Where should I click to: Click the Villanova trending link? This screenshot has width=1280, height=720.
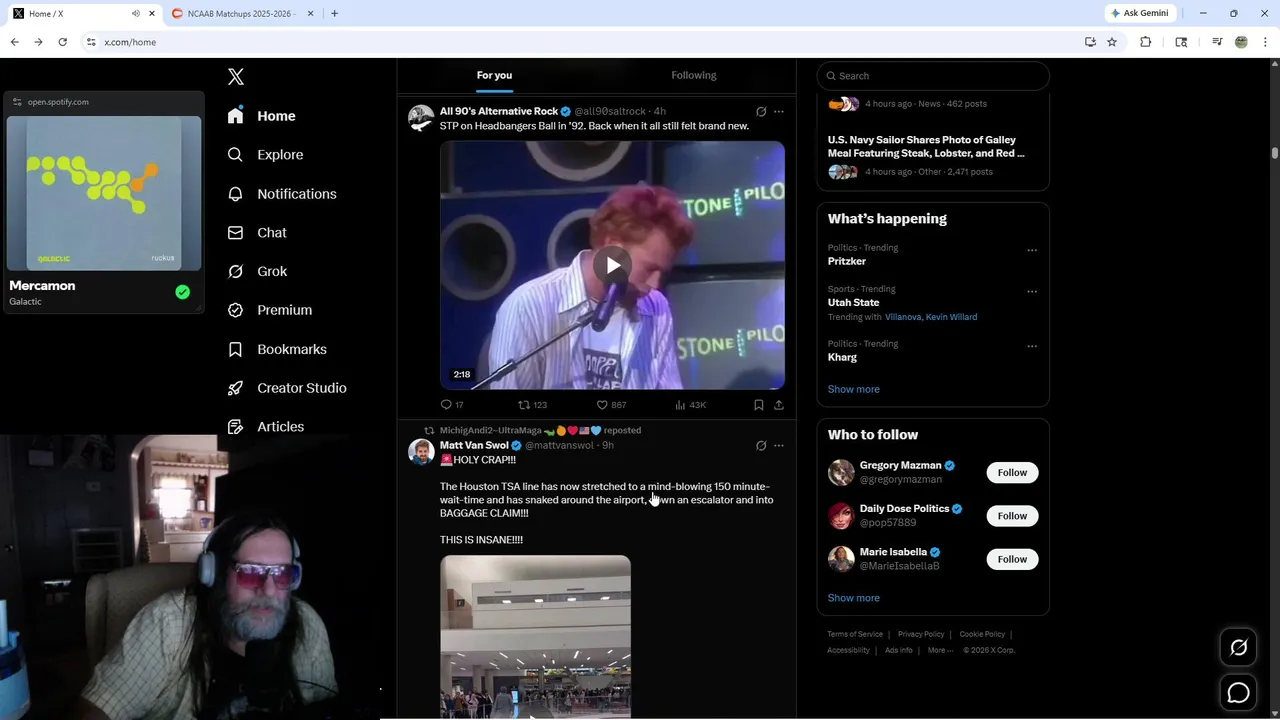point(902,317)
